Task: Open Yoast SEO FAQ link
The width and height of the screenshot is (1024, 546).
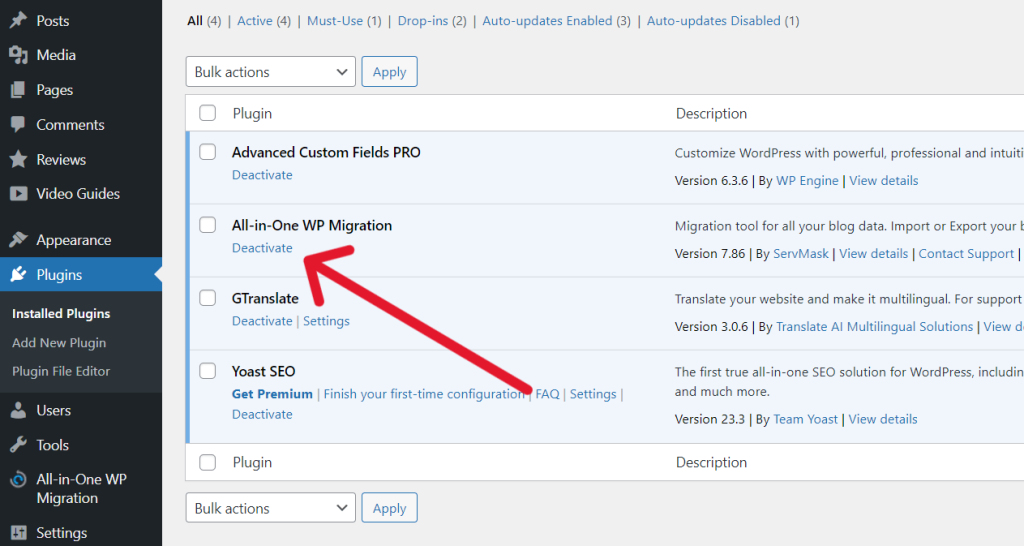Action: click(x=547, y=394)
